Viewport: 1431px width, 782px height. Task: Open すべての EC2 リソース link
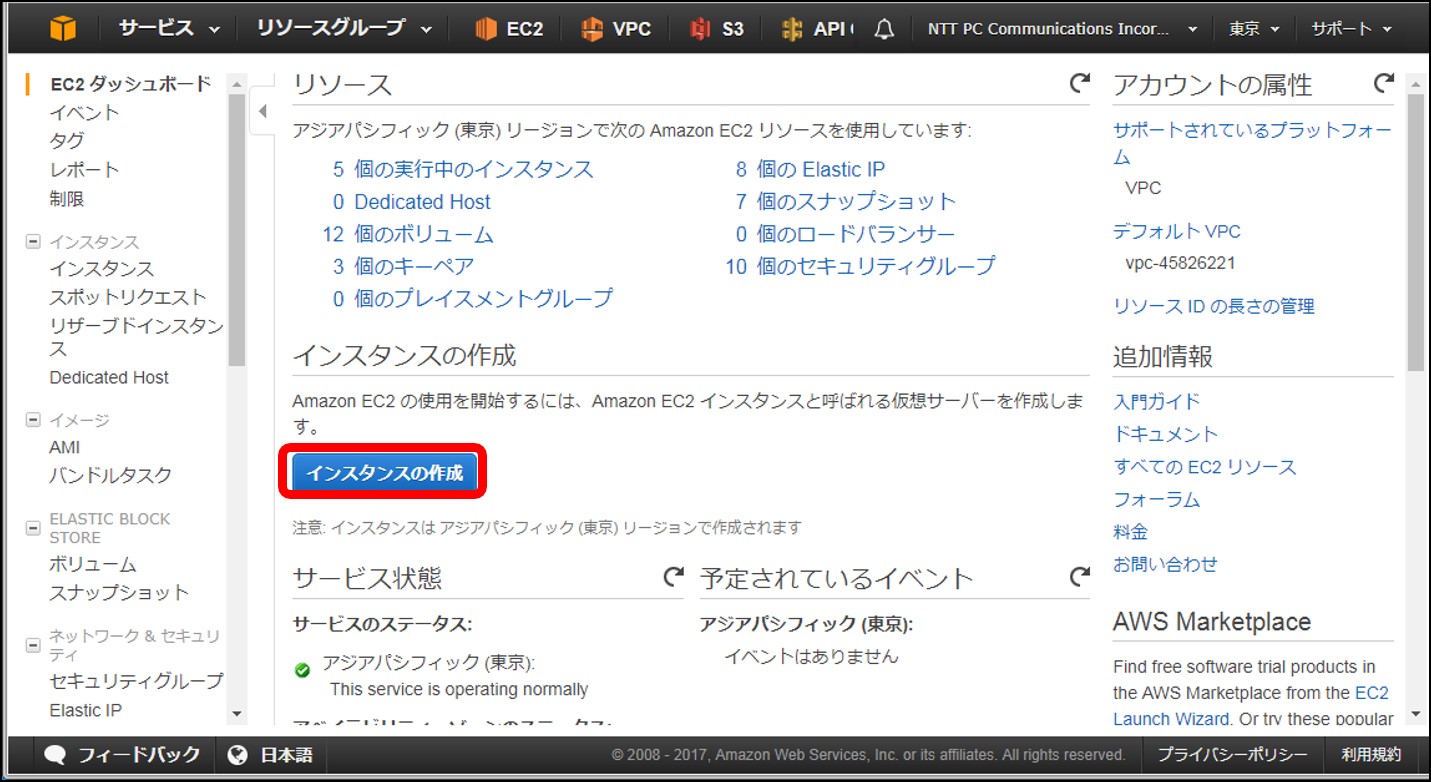point(1205,467)
